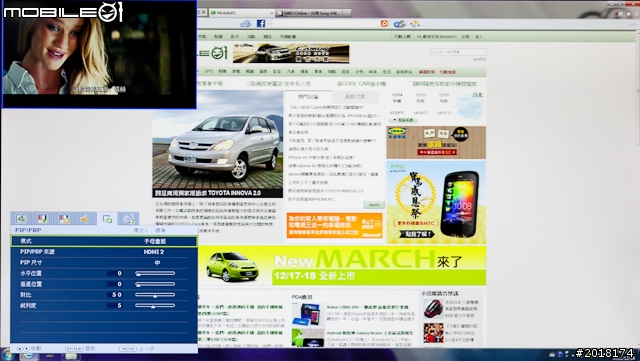The height and width of the screenshot is (361, 640).
Task: Click the 登入 login link in top bar
Action: click(x=479, y=37)
